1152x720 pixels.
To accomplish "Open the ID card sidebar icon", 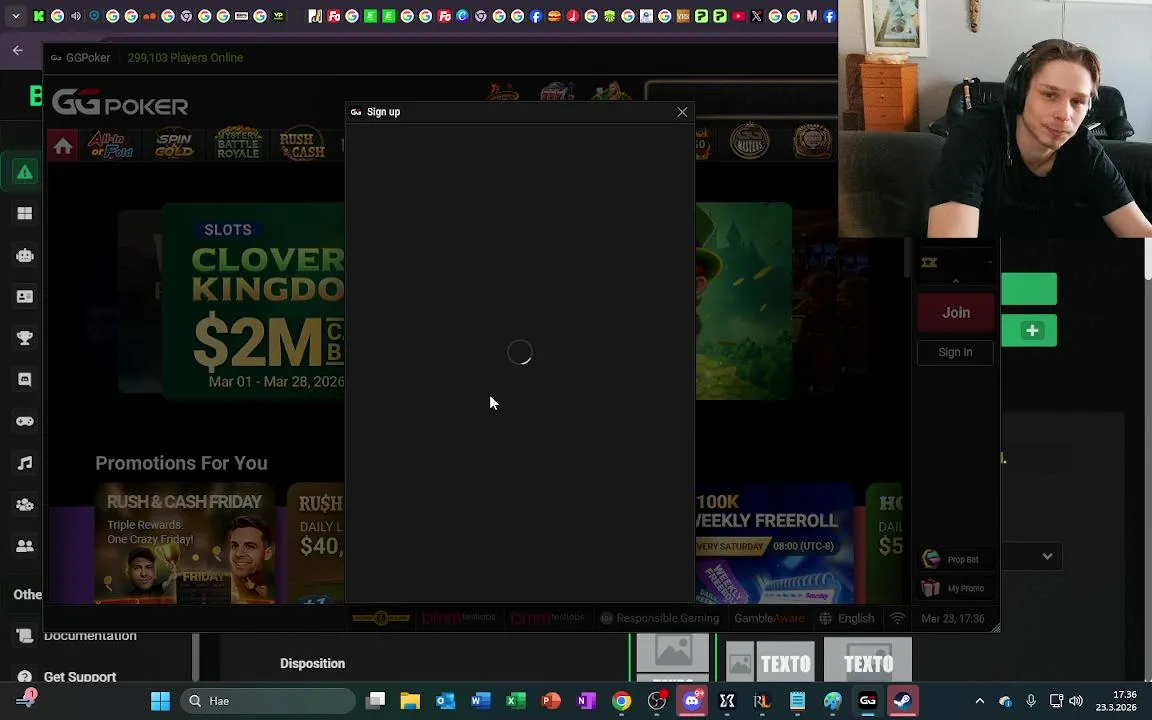I will 24,296.
